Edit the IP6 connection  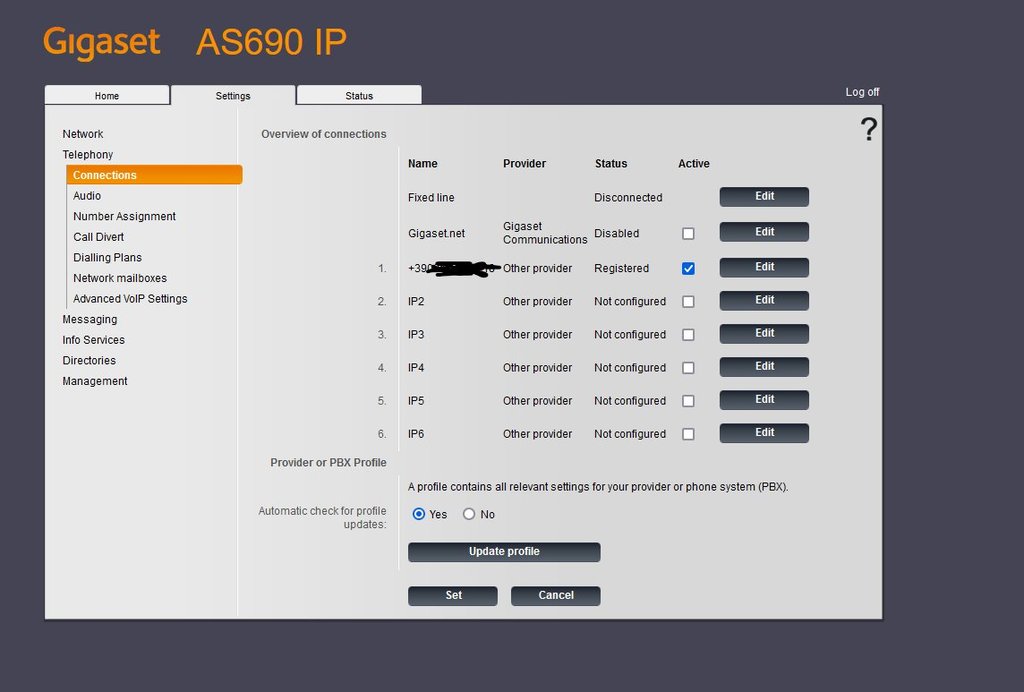(764, 433)
